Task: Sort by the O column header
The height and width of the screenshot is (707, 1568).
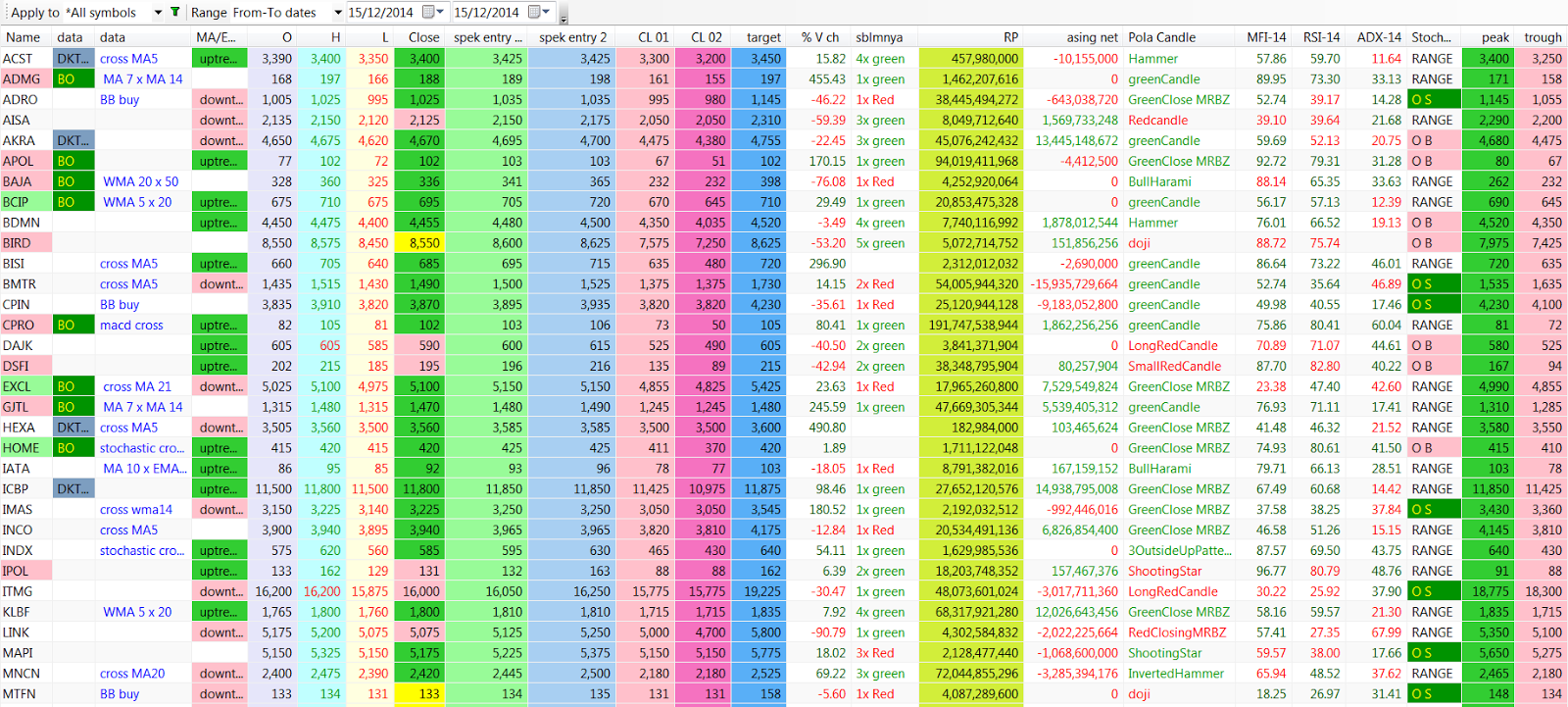Action: coord(271,37)
